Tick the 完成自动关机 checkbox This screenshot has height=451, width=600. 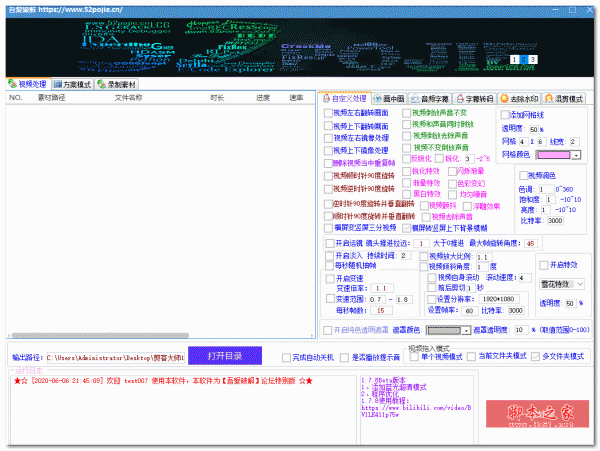(286, 358)
